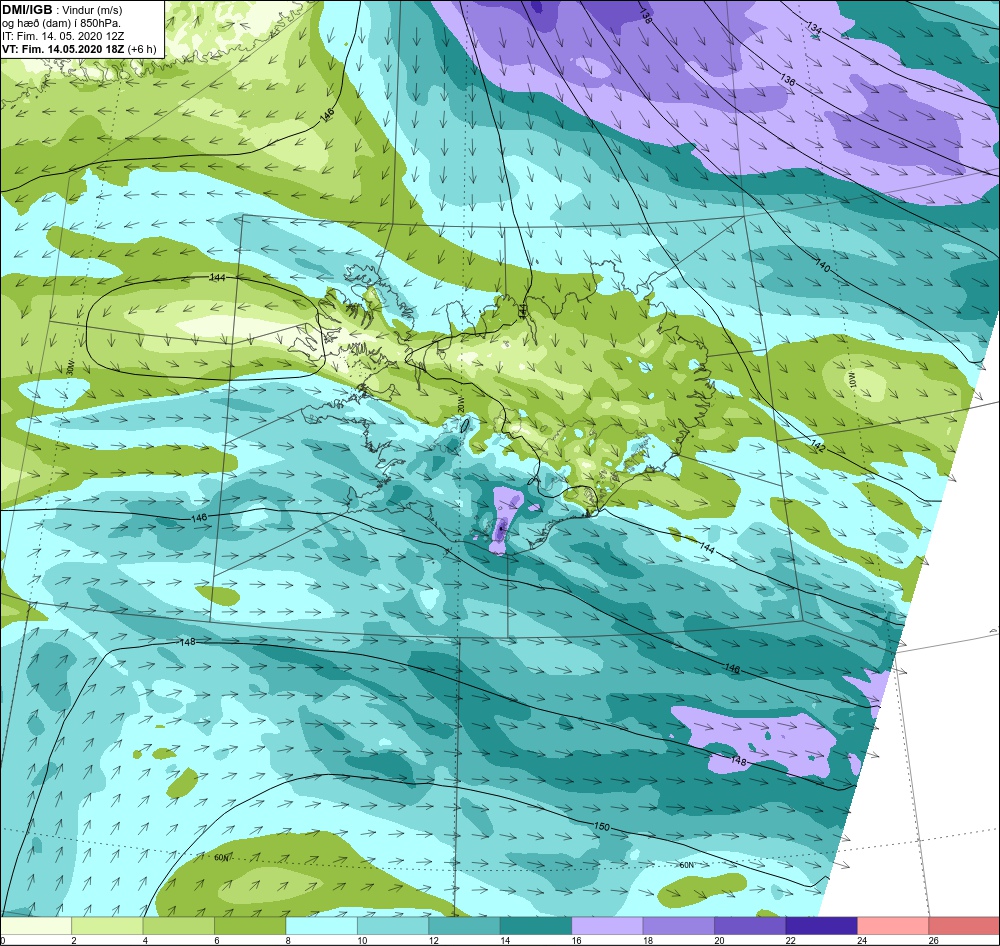Click the 138 contour label
The image size is (1000, 946).
coord(645,17)
